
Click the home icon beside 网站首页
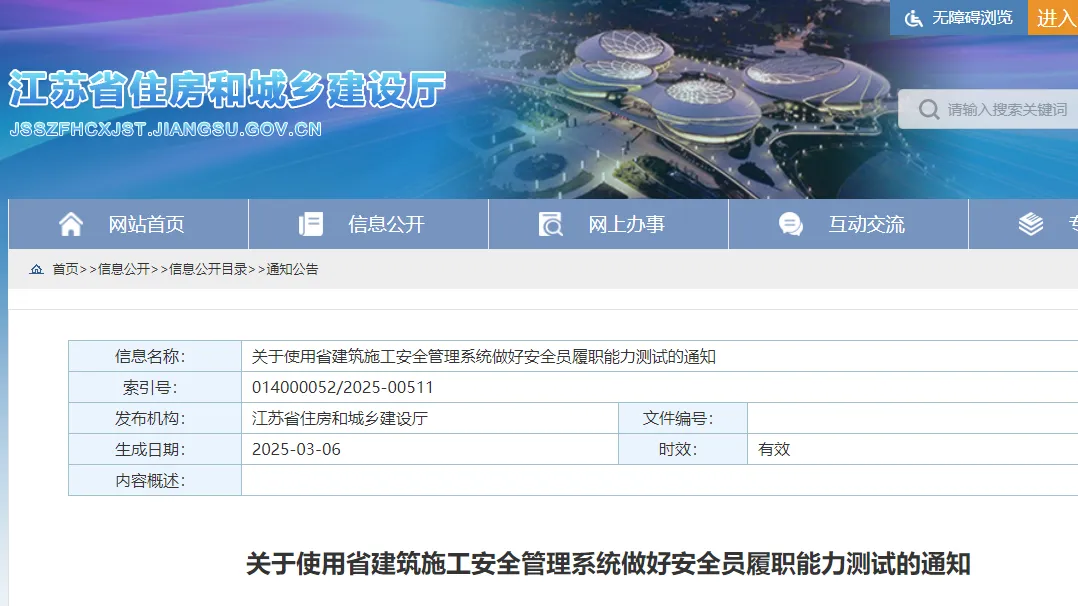tap(70, 223)
